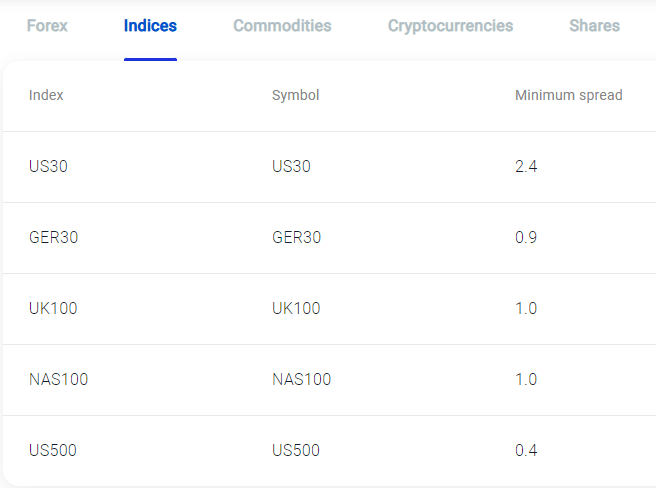Click the Minimum spread column header
The width and height of the screenshot is (656, 488).
click(569, 95)
